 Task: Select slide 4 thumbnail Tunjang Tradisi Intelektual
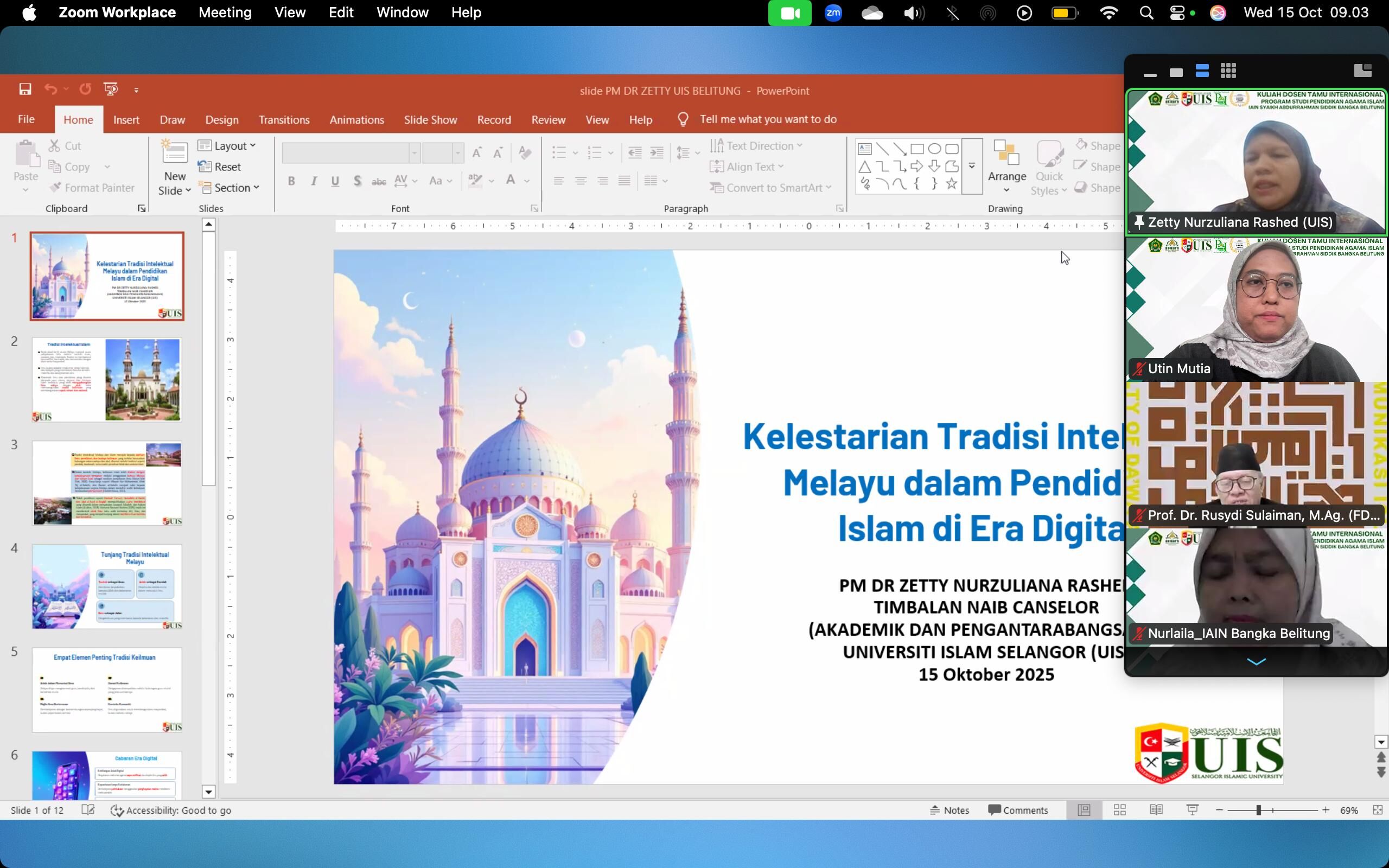pos(107,586)
